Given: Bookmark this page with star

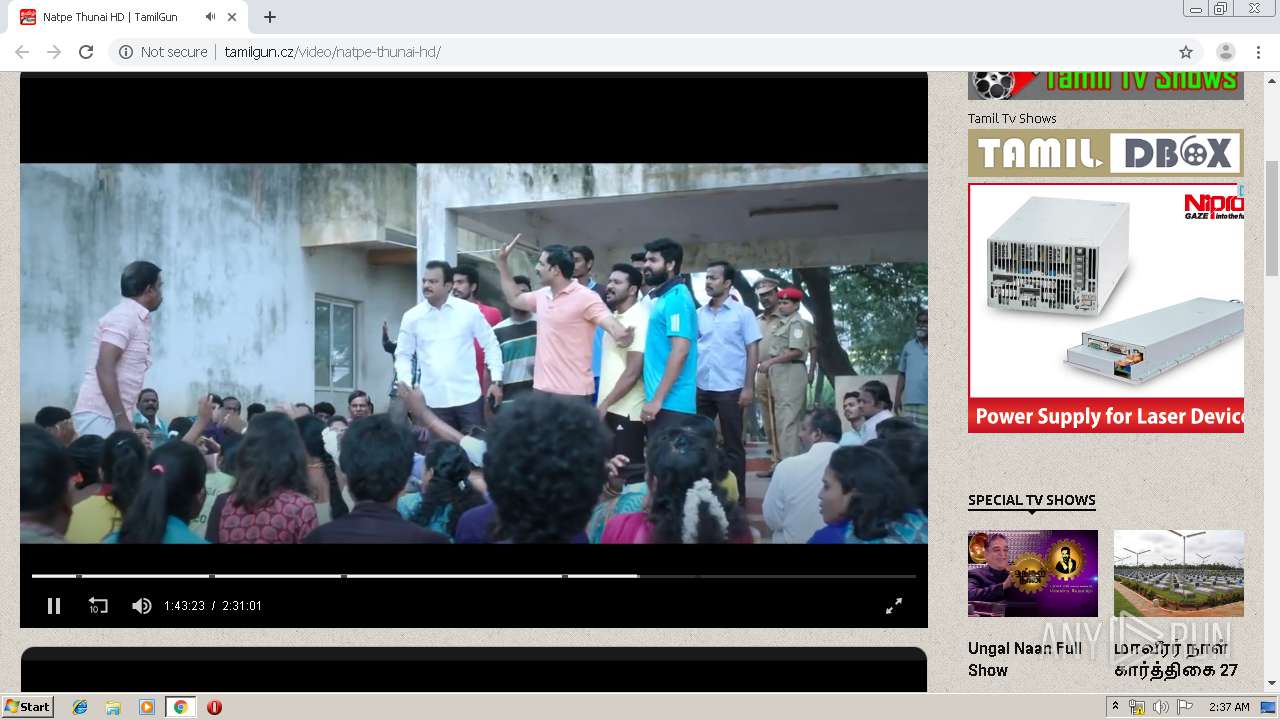Looking at the screenshot, I should pyautogui.click(x=1186, y=52).
